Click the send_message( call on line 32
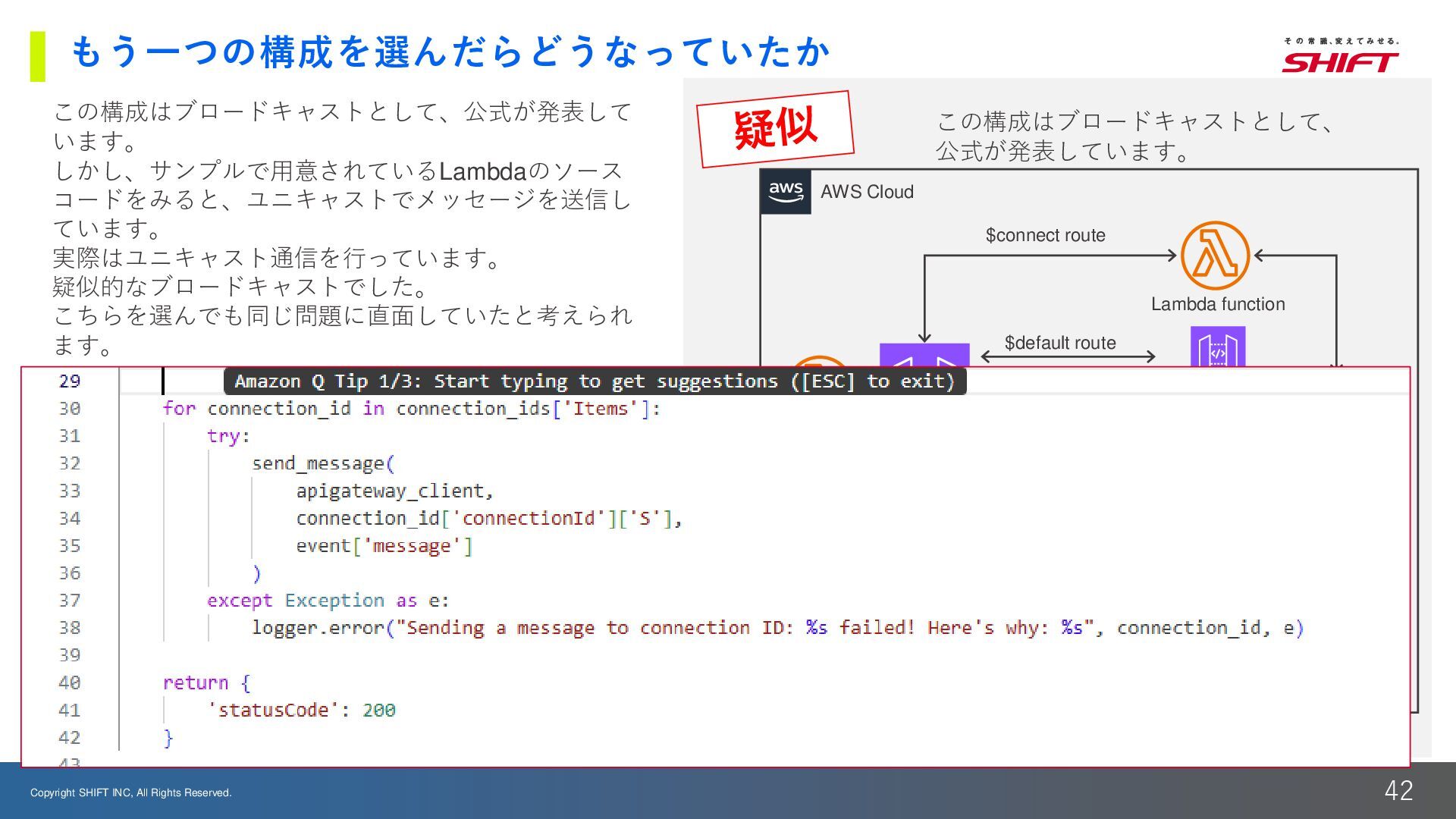This screenshot has height=819, width=1456. pos(323,463)
